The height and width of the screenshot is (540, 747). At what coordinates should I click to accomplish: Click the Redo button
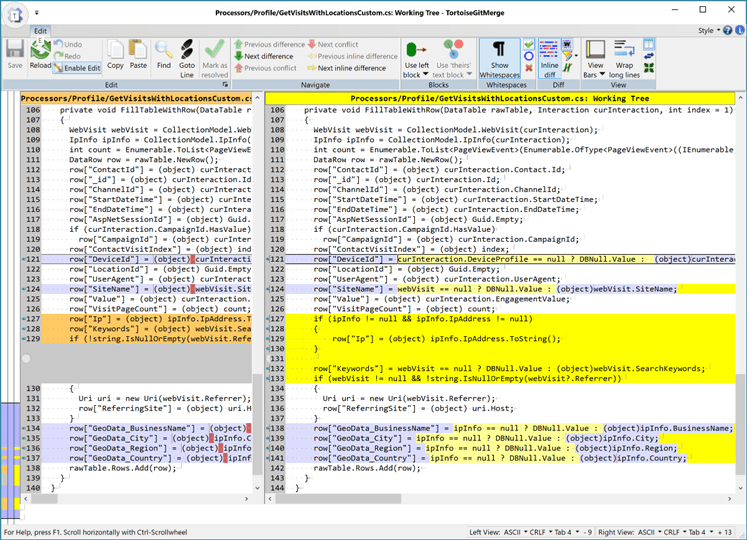pos(67,56)
